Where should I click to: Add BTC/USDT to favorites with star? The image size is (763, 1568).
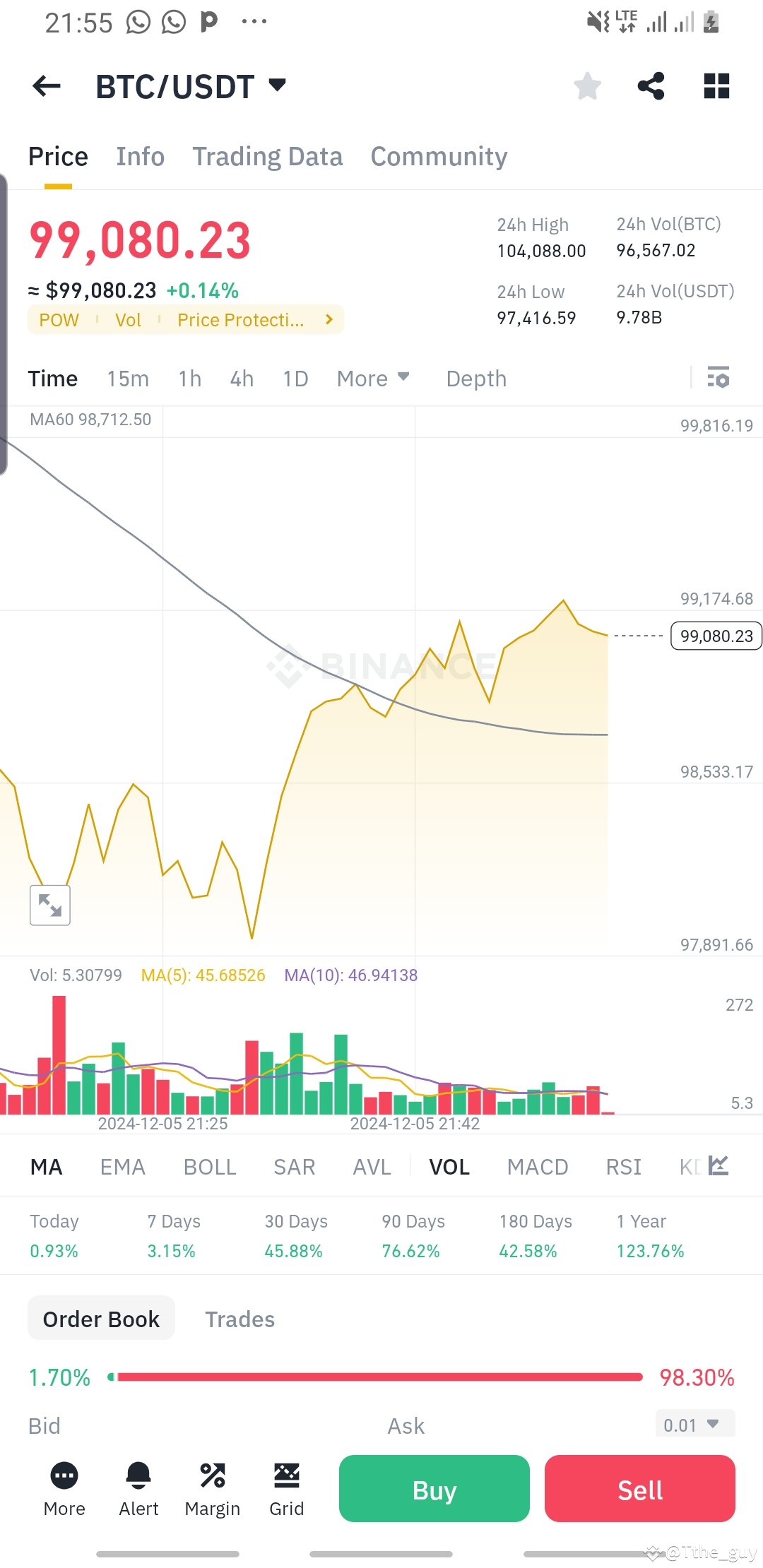pos(587,86)
